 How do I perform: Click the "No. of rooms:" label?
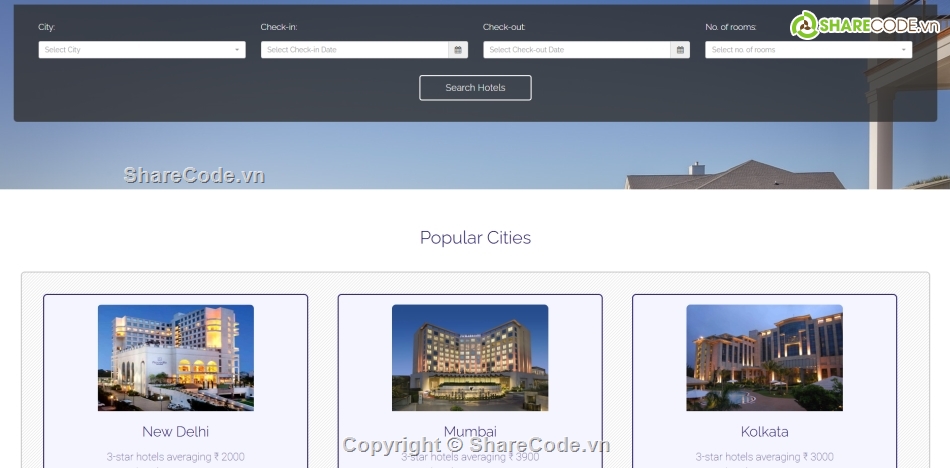730,27
